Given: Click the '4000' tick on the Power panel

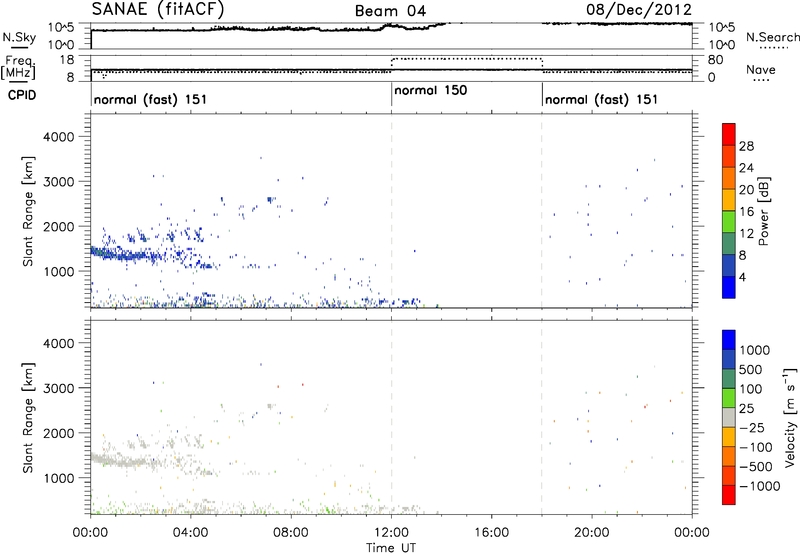Looking at the screenshot, I should [x=59, y=137].
